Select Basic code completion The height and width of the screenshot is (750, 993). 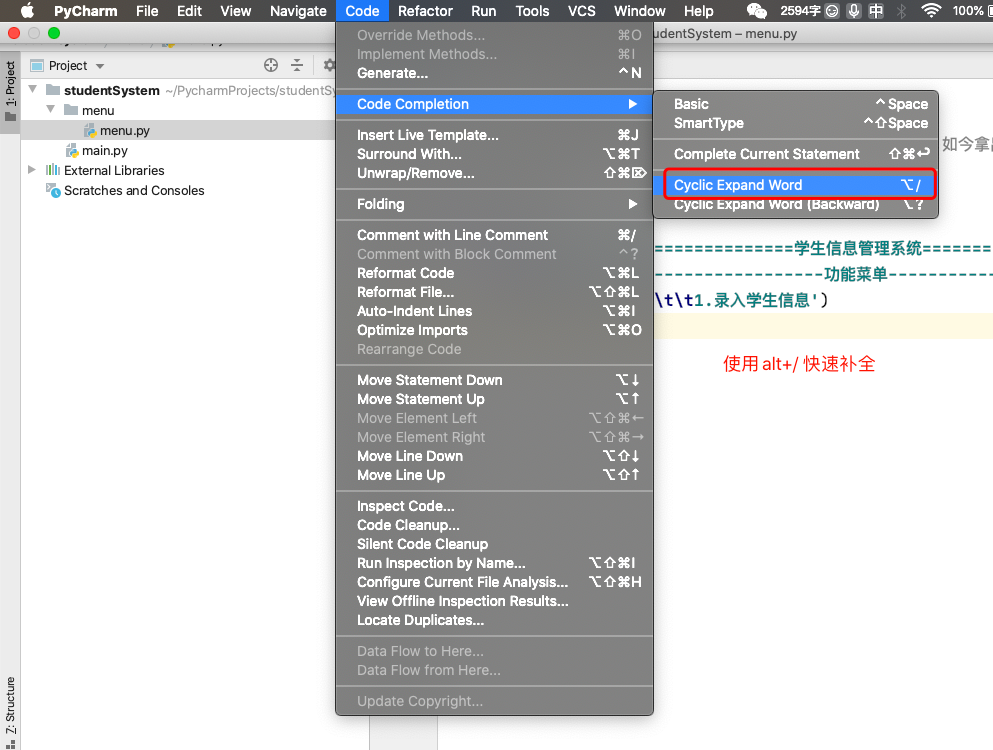(795, 104)
